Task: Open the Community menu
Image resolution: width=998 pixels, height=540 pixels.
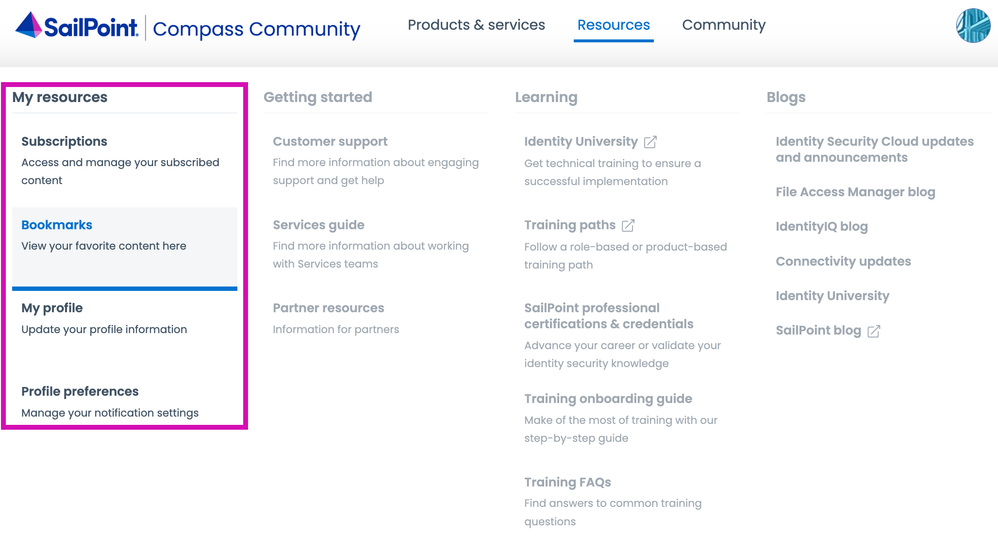Action: 723,25
